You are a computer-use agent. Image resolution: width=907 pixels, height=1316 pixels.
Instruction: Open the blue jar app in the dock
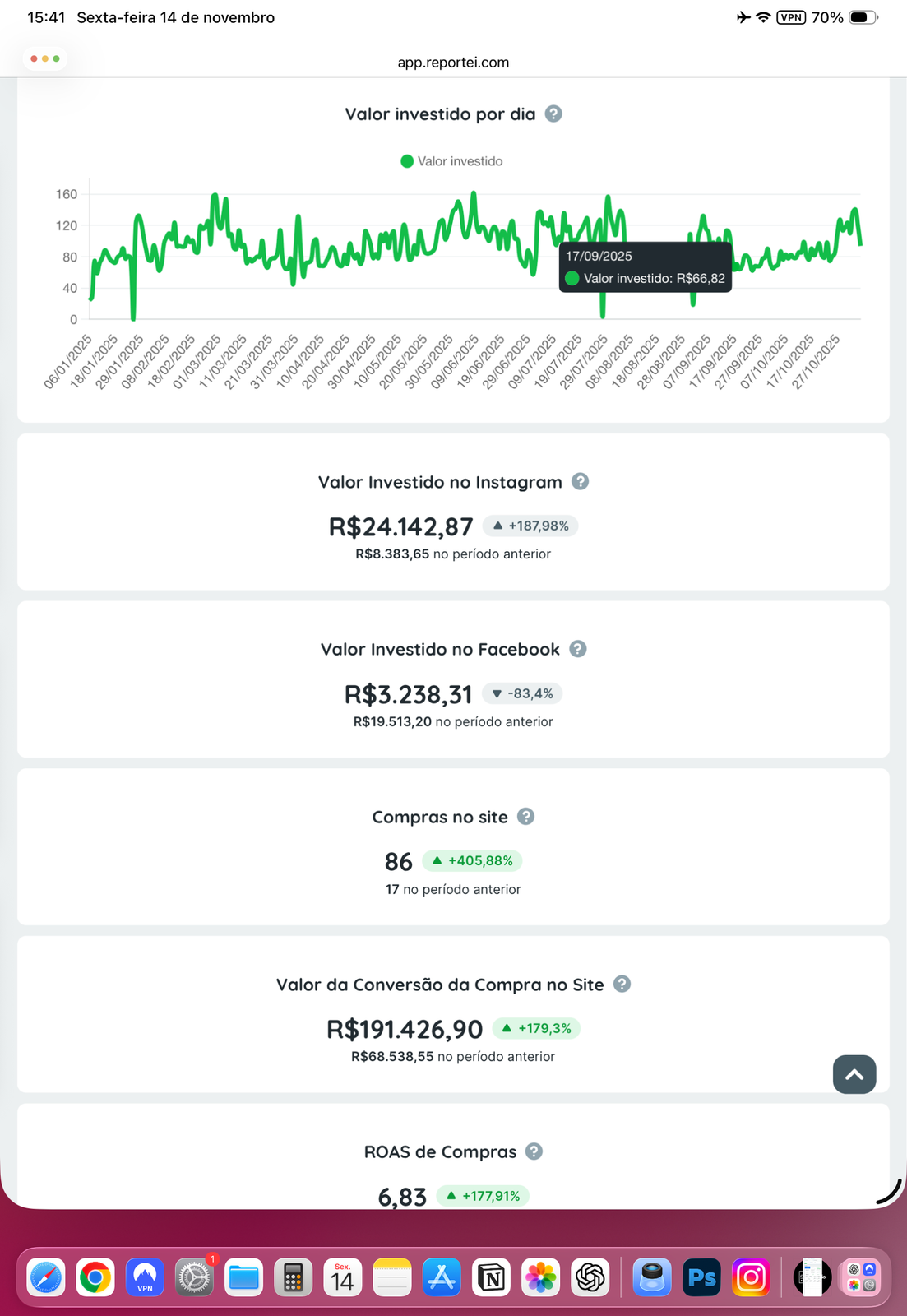(652, 1277)
